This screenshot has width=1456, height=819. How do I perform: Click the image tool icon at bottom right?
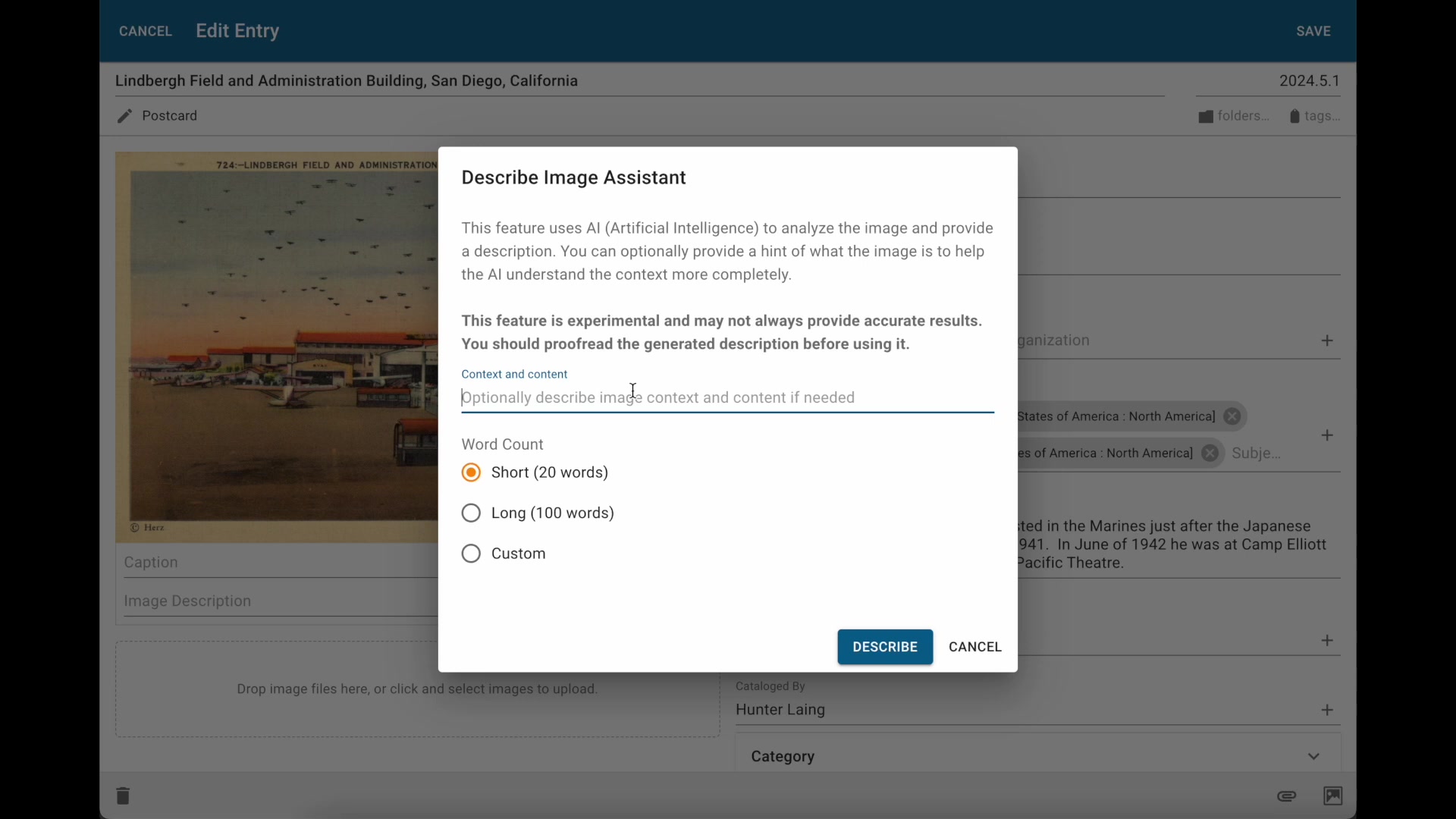coord(1333,795)
